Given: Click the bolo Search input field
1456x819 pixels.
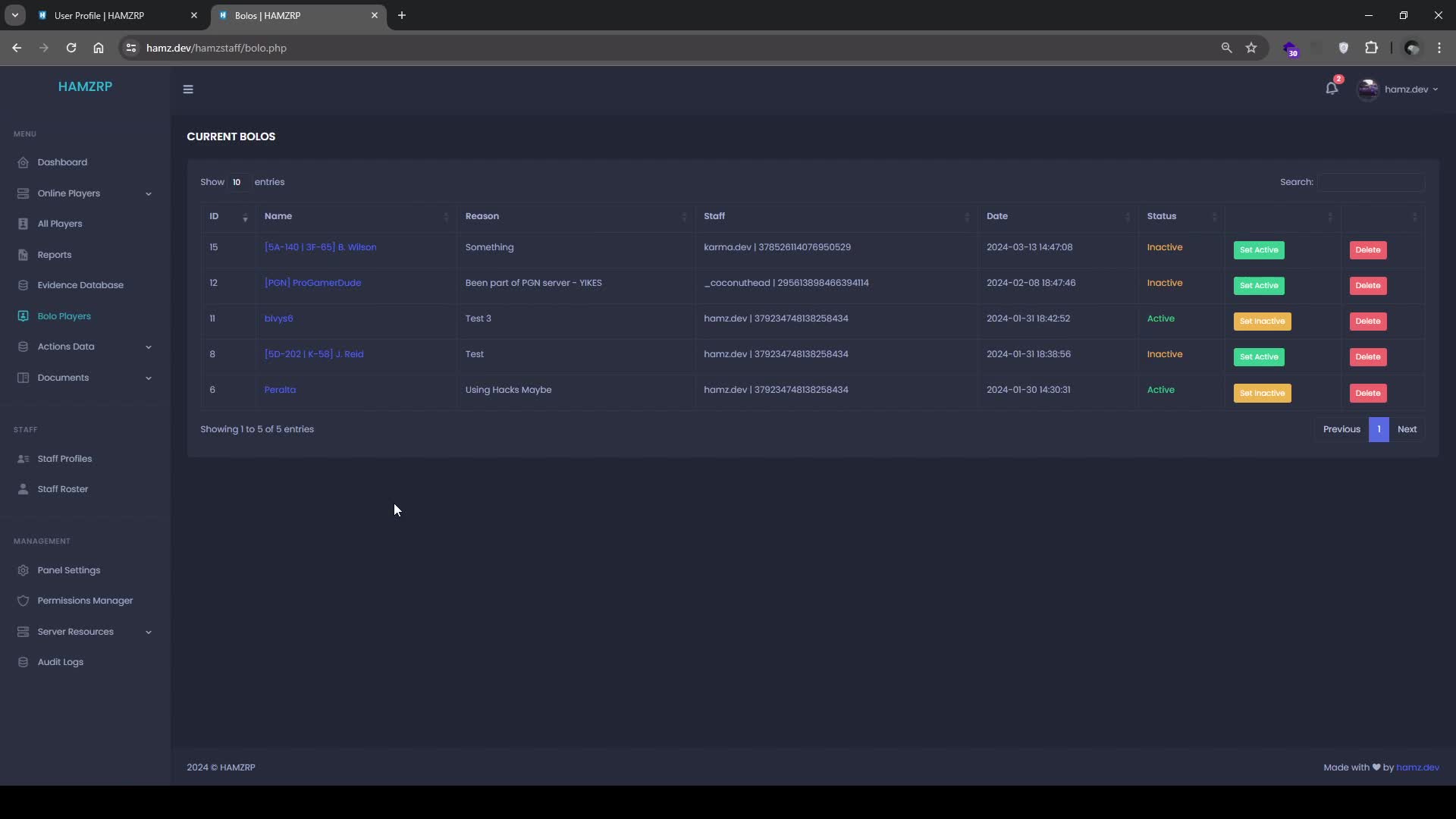Looking at the screenshot, I should [1370, 182].
